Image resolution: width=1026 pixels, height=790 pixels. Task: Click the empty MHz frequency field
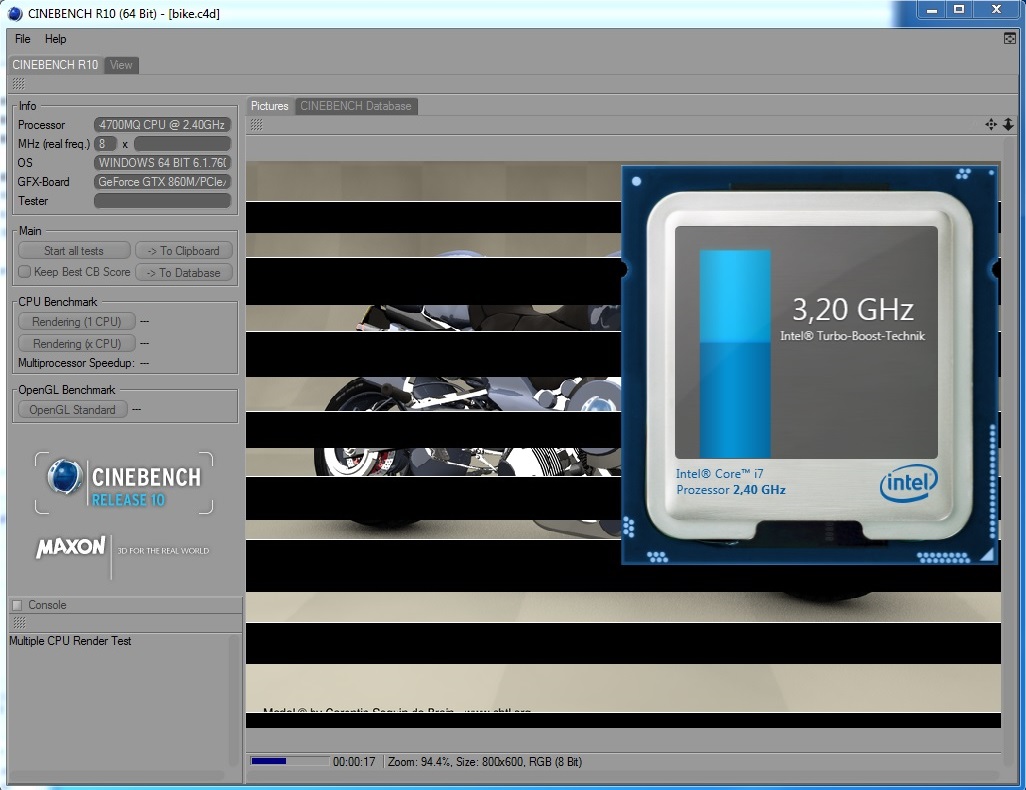[183, 143]
